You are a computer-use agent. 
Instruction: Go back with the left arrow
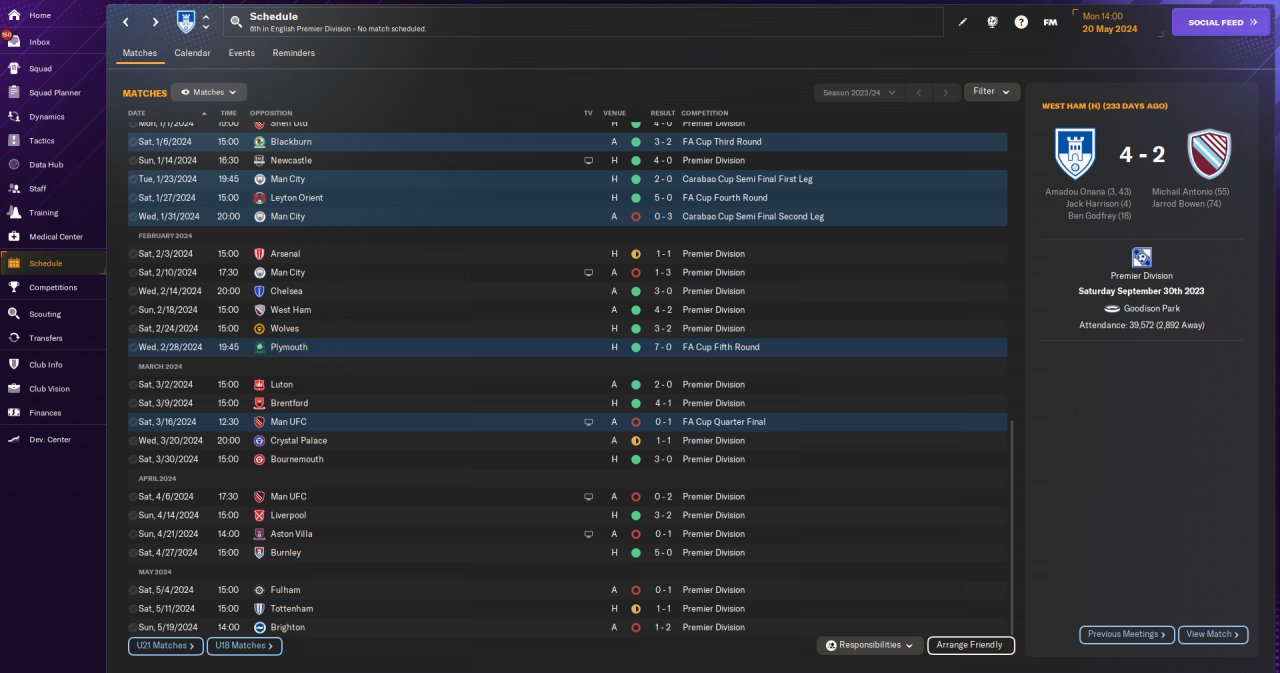coord(125,22)
